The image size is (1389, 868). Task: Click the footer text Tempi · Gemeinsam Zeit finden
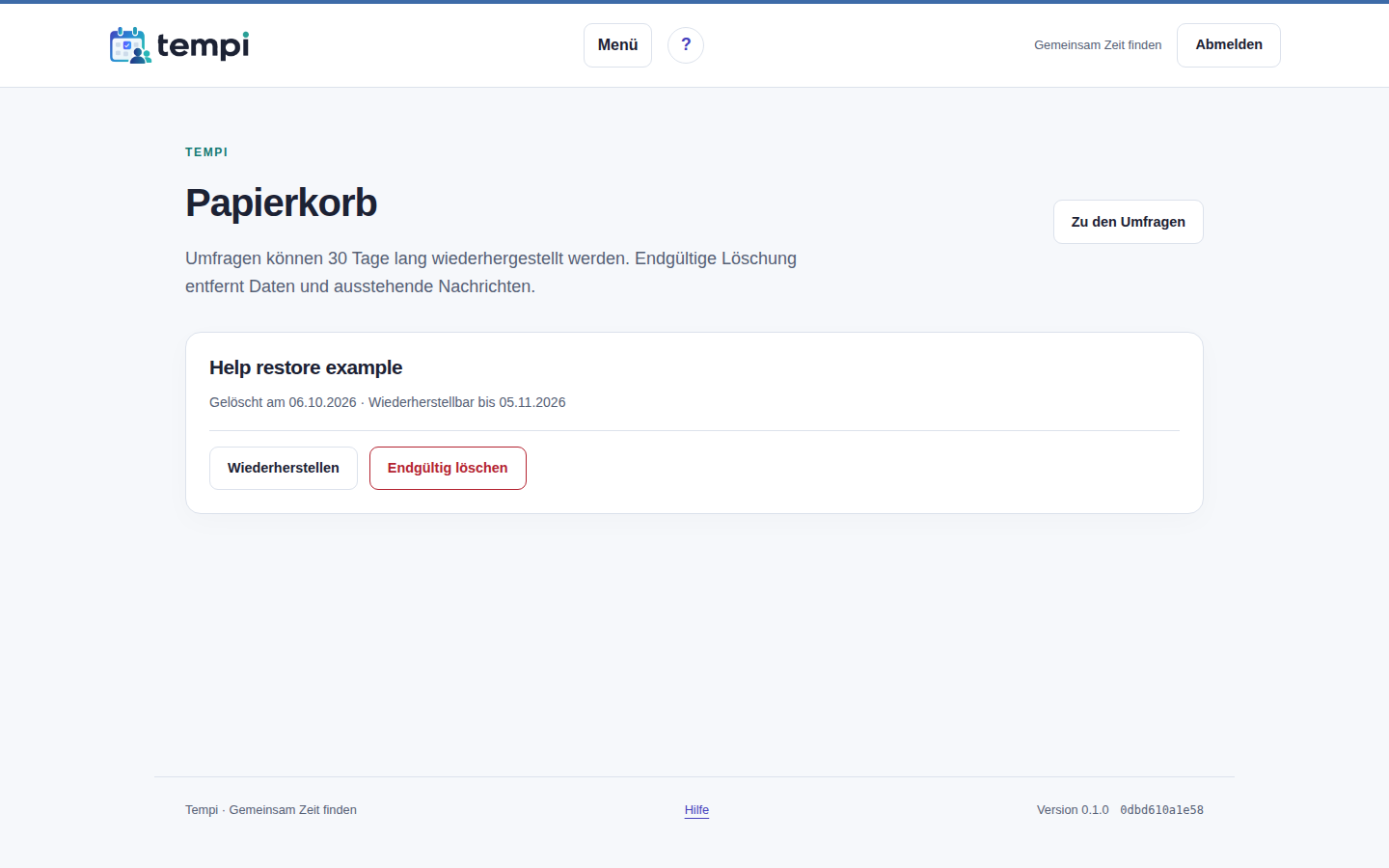click(x=271, y=810)
